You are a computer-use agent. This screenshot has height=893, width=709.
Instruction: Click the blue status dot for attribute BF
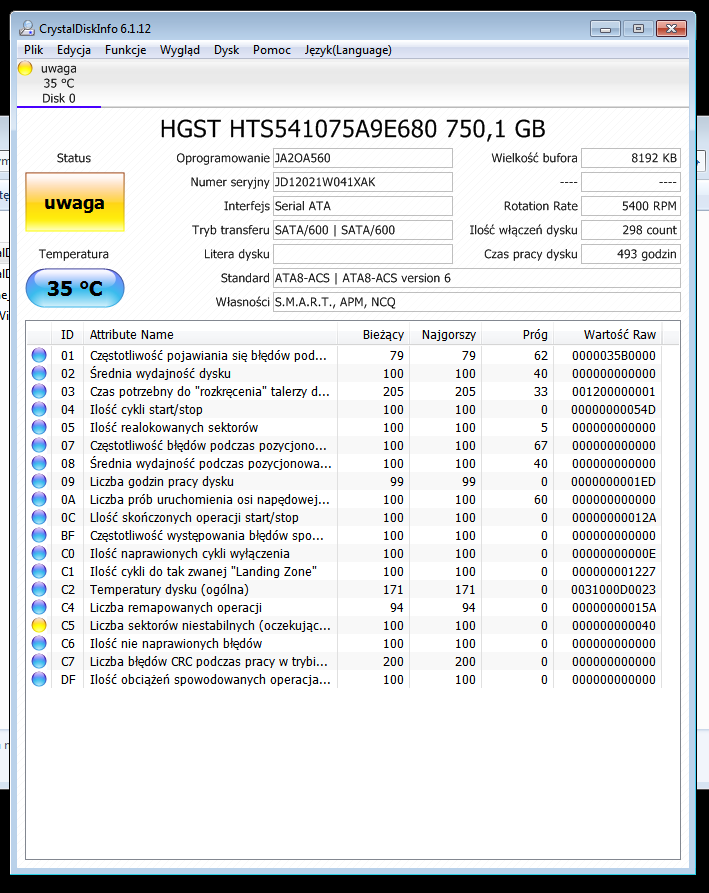coord(39,535)
